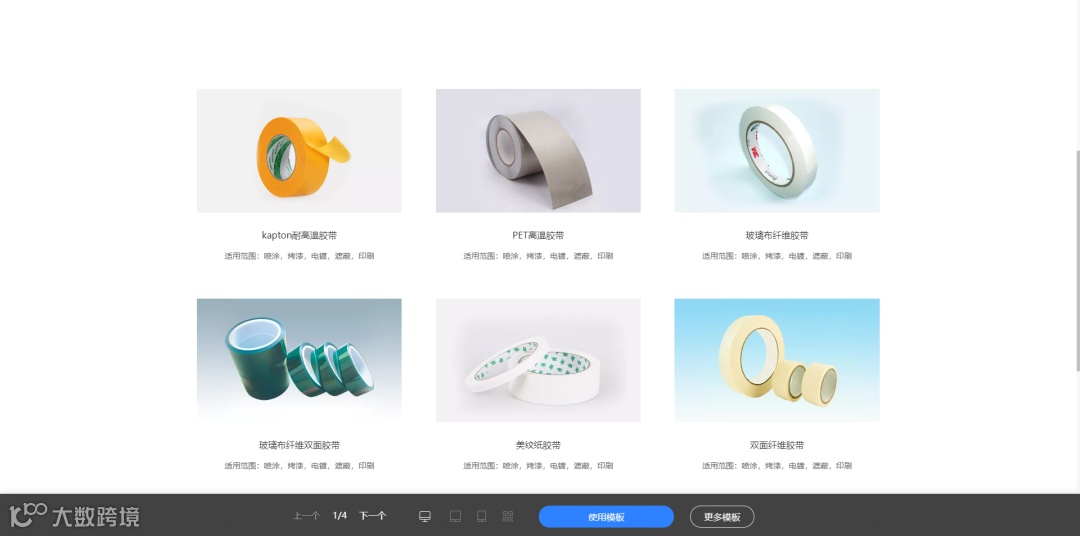
Task: Open the PET高温胶带 product image
Action: (x=538, y=150)
